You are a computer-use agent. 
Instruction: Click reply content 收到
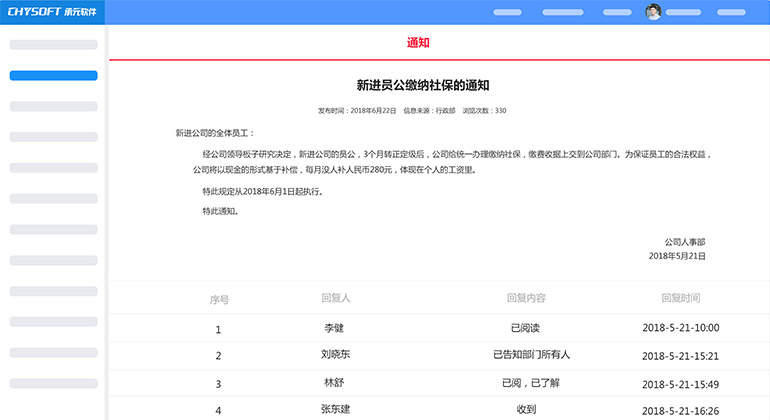[526, 409]
